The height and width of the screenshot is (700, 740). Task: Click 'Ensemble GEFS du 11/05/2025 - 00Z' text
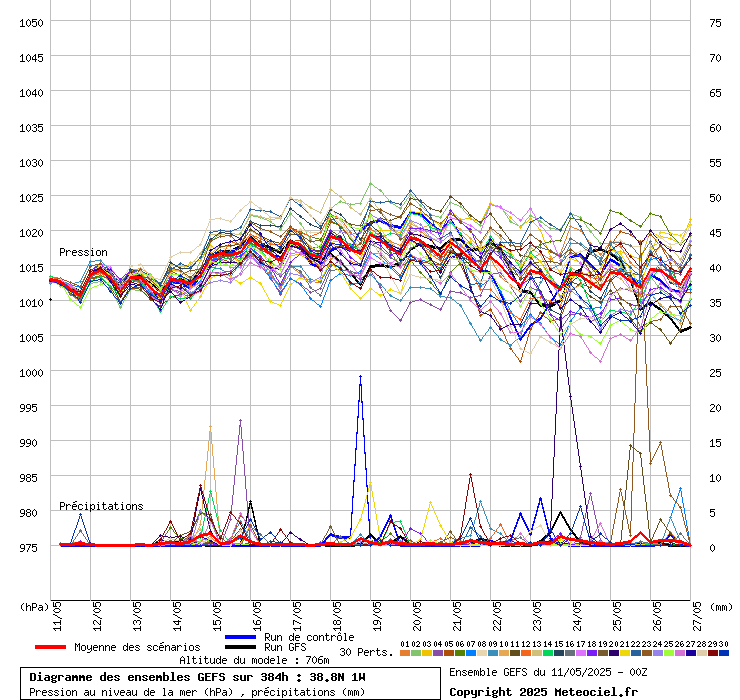tap(548, 672)
